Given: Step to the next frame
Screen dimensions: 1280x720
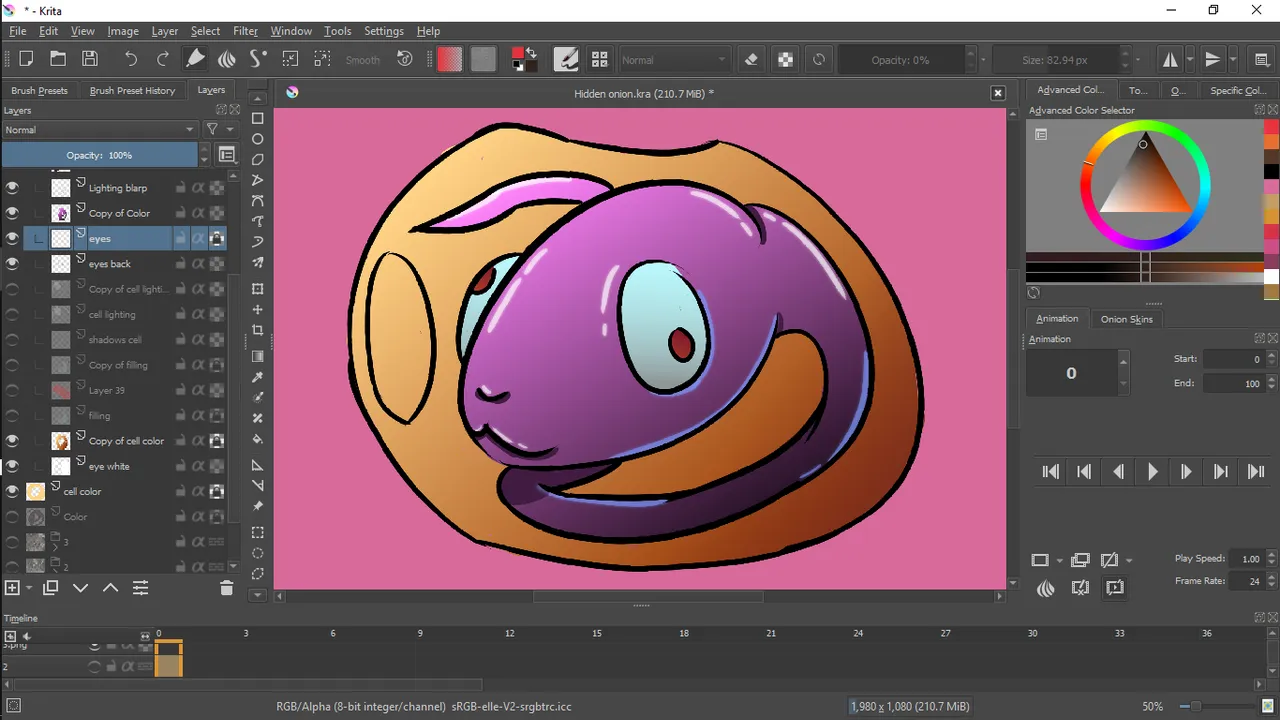Looking at the screenshot, I should 1187,472.
